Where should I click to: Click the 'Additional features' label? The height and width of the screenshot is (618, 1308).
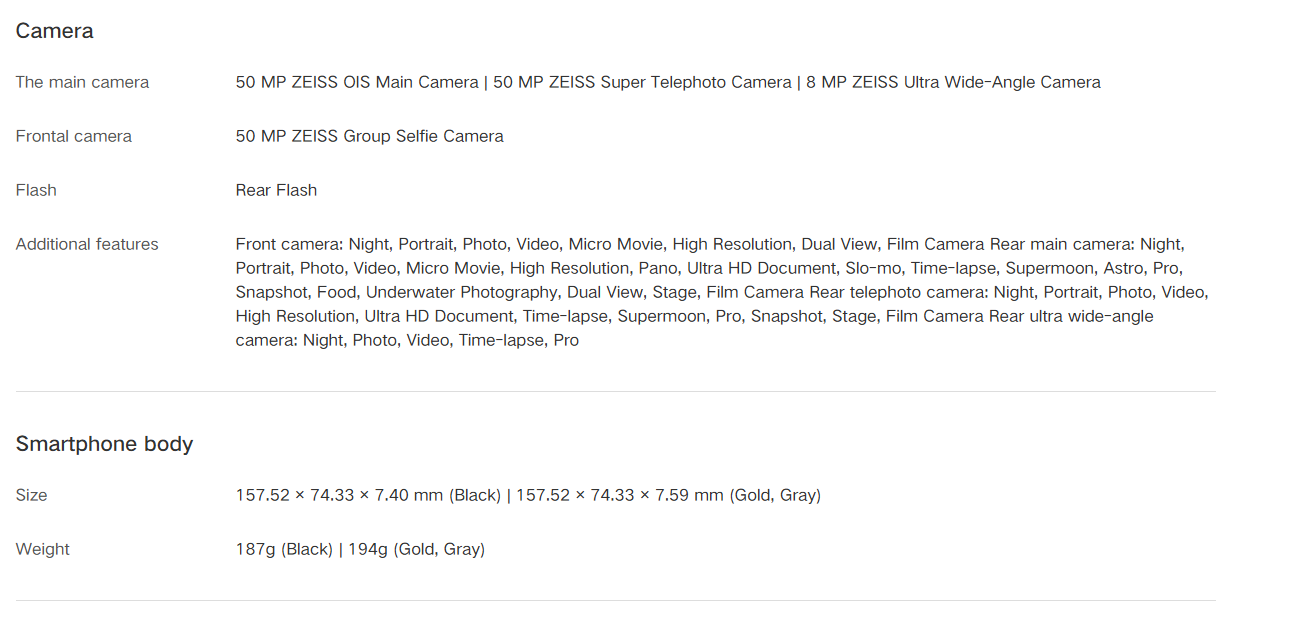[x=87, y=244]
